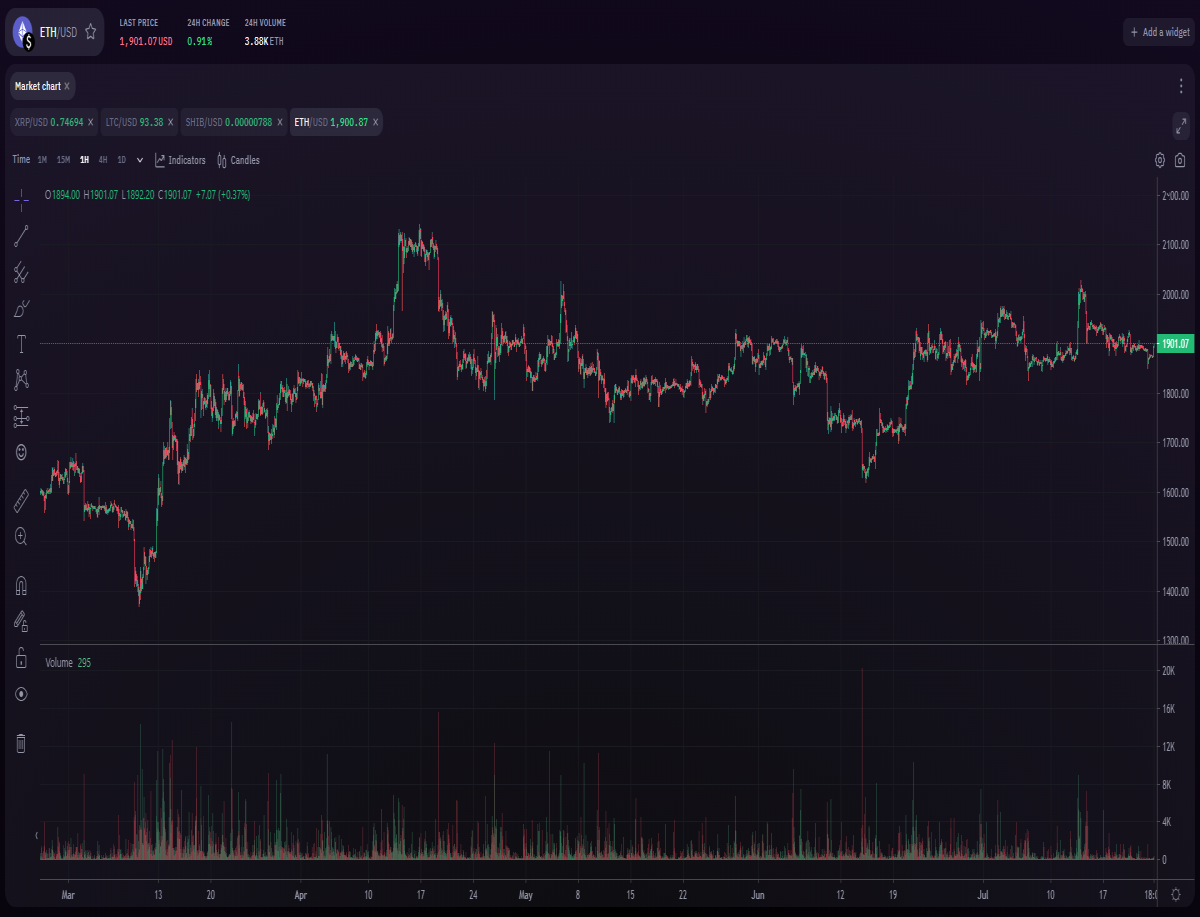Screen dimensions: 1200x917
Task: Click the Add a widget button
Action: [1159, 32]
